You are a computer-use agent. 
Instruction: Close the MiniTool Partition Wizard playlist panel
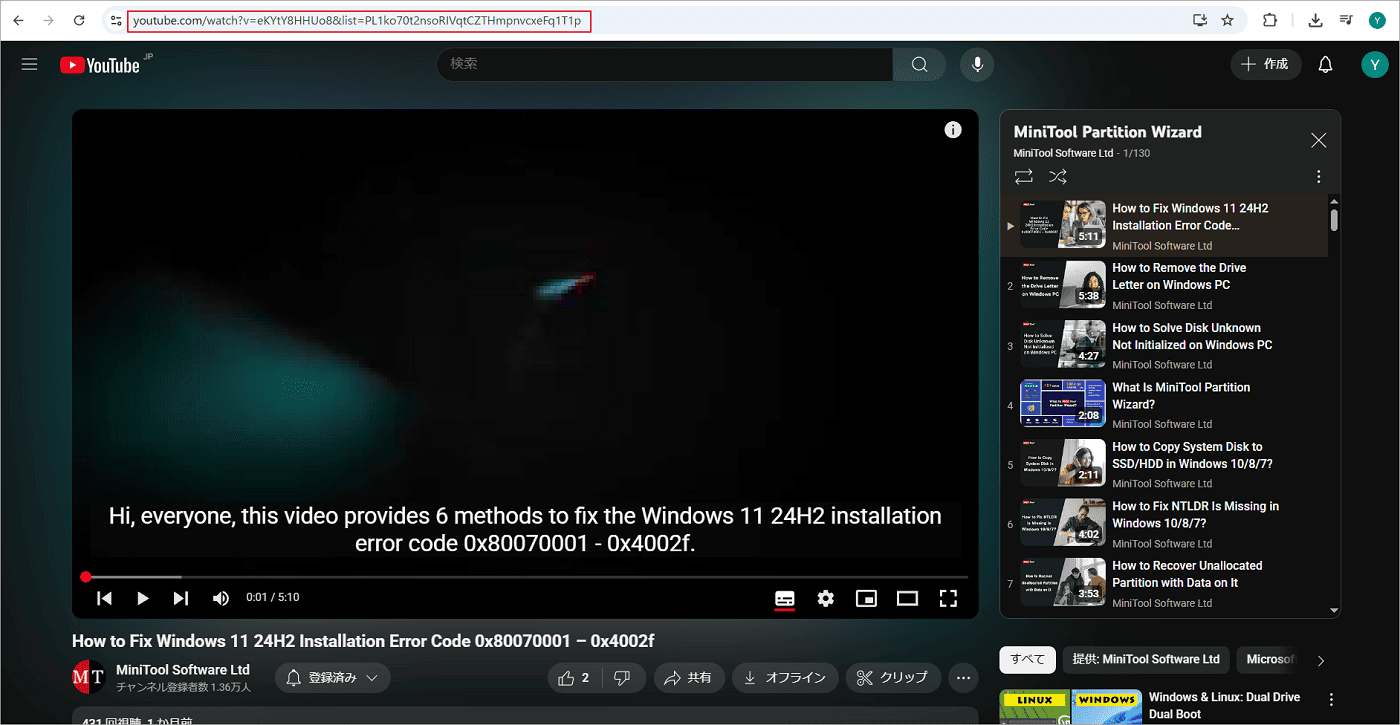1318,141
